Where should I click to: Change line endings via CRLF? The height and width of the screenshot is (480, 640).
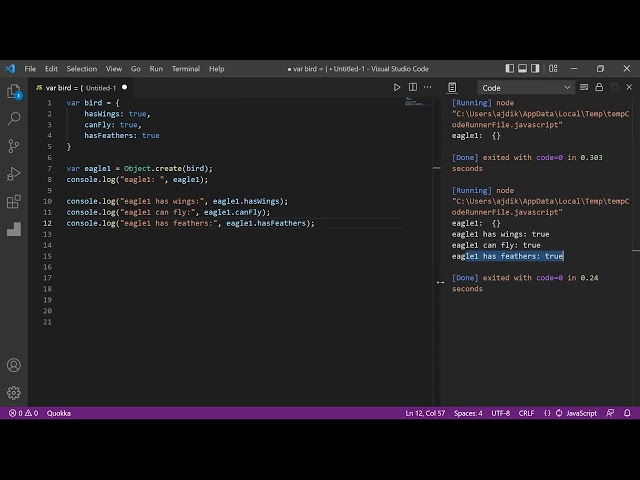click(526, 413)
